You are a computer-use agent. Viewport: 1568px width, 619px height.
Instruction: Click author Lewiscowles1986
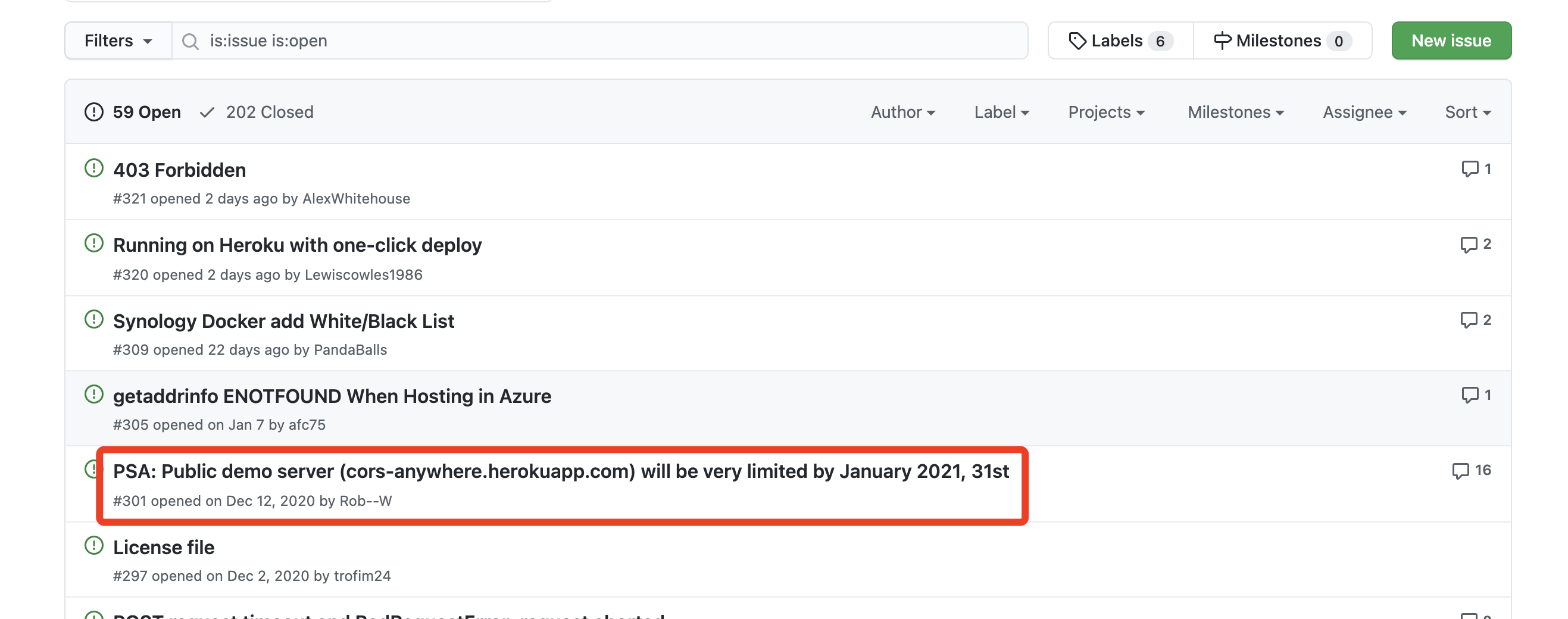(363, 274)
